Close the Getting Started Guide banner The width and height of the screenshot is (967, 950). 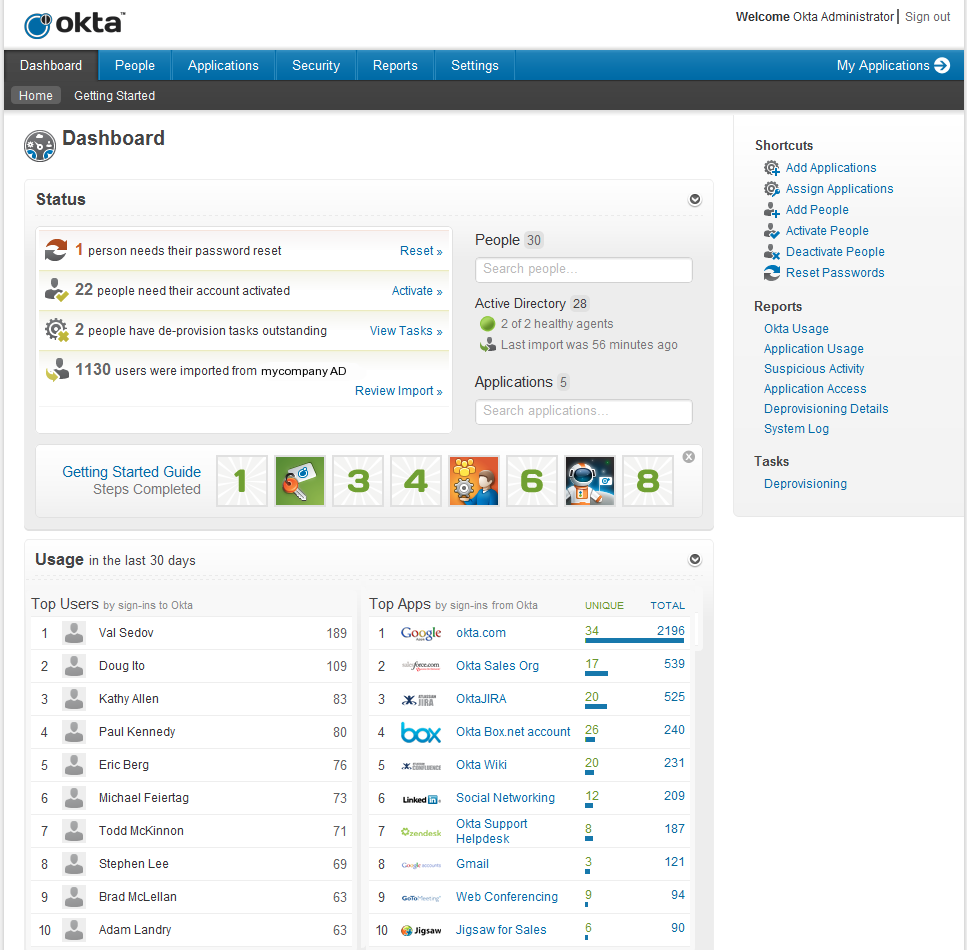click(688, 457)
